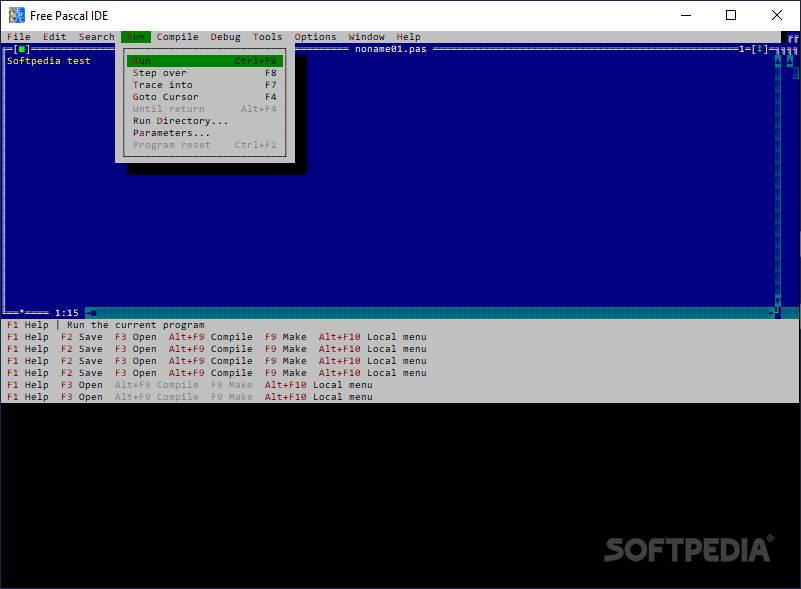Screen dimensions: 801x589
Task: Click the horizontal scrollbar left arrow
Action: tap(88, 313)
